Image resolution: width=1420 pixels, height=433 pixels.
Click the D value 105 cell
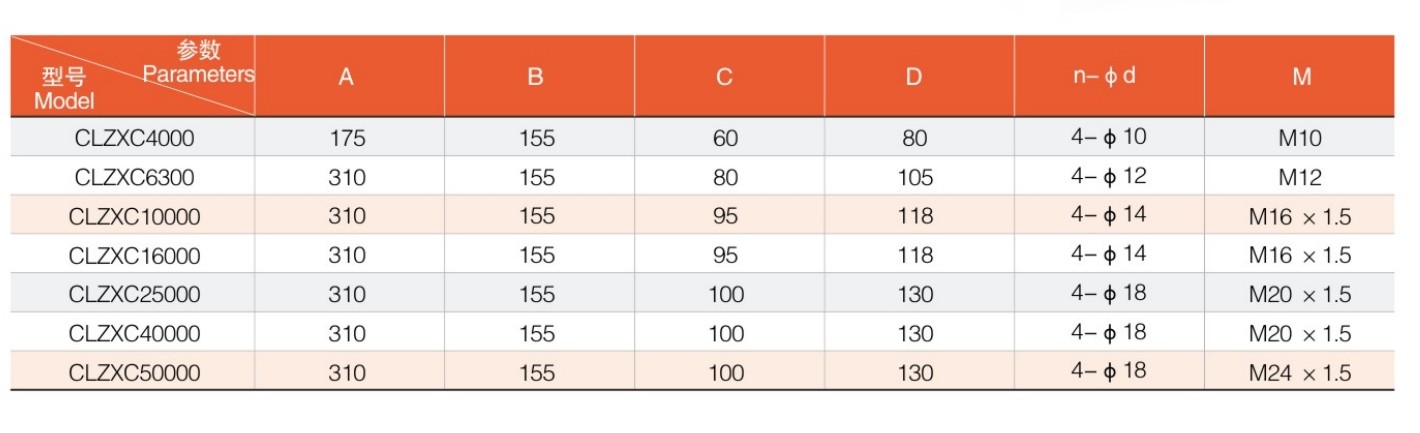(x=914, y=178)
